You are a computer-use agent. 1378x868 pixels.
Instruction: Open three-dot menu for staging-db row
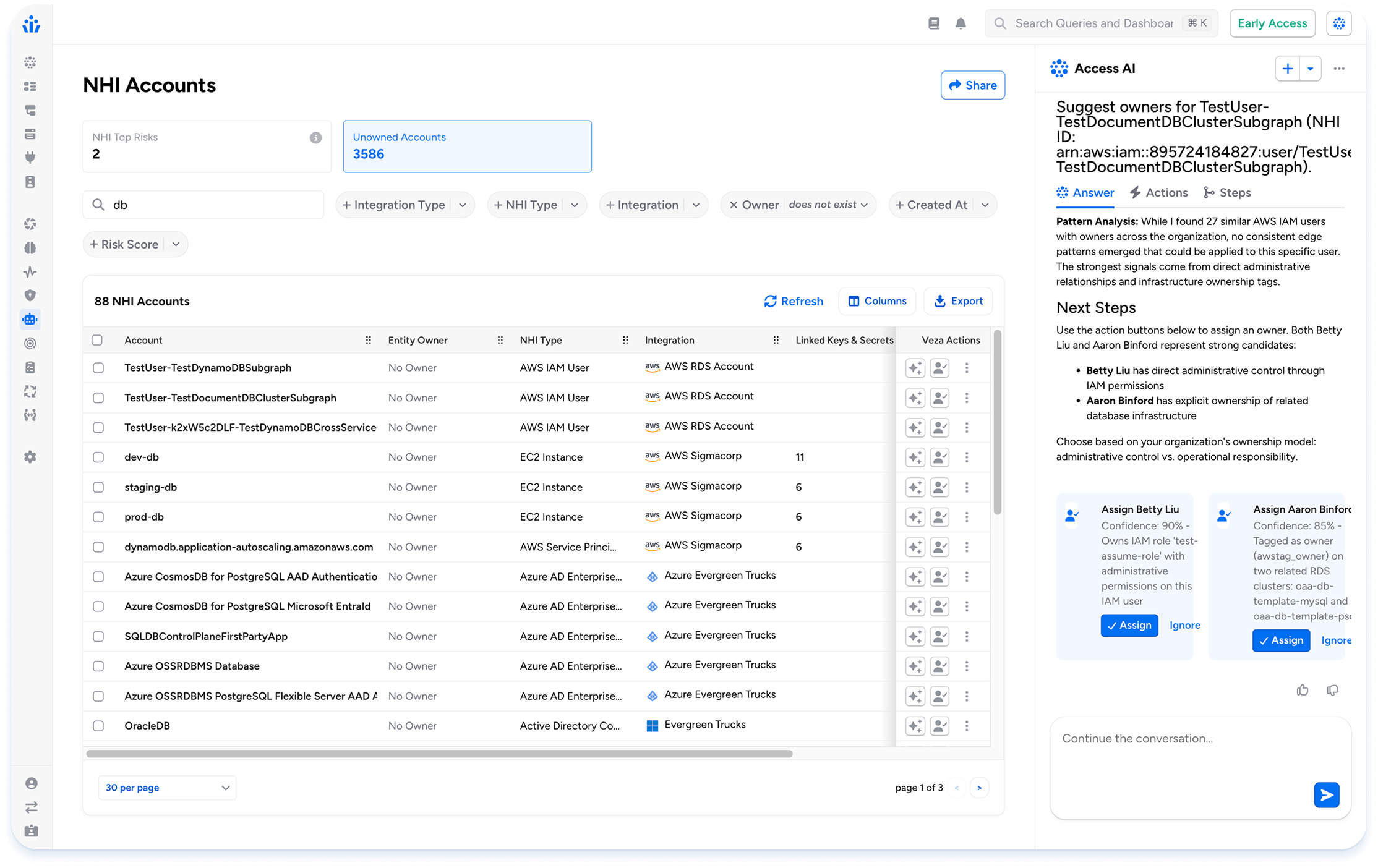point(967,487)
